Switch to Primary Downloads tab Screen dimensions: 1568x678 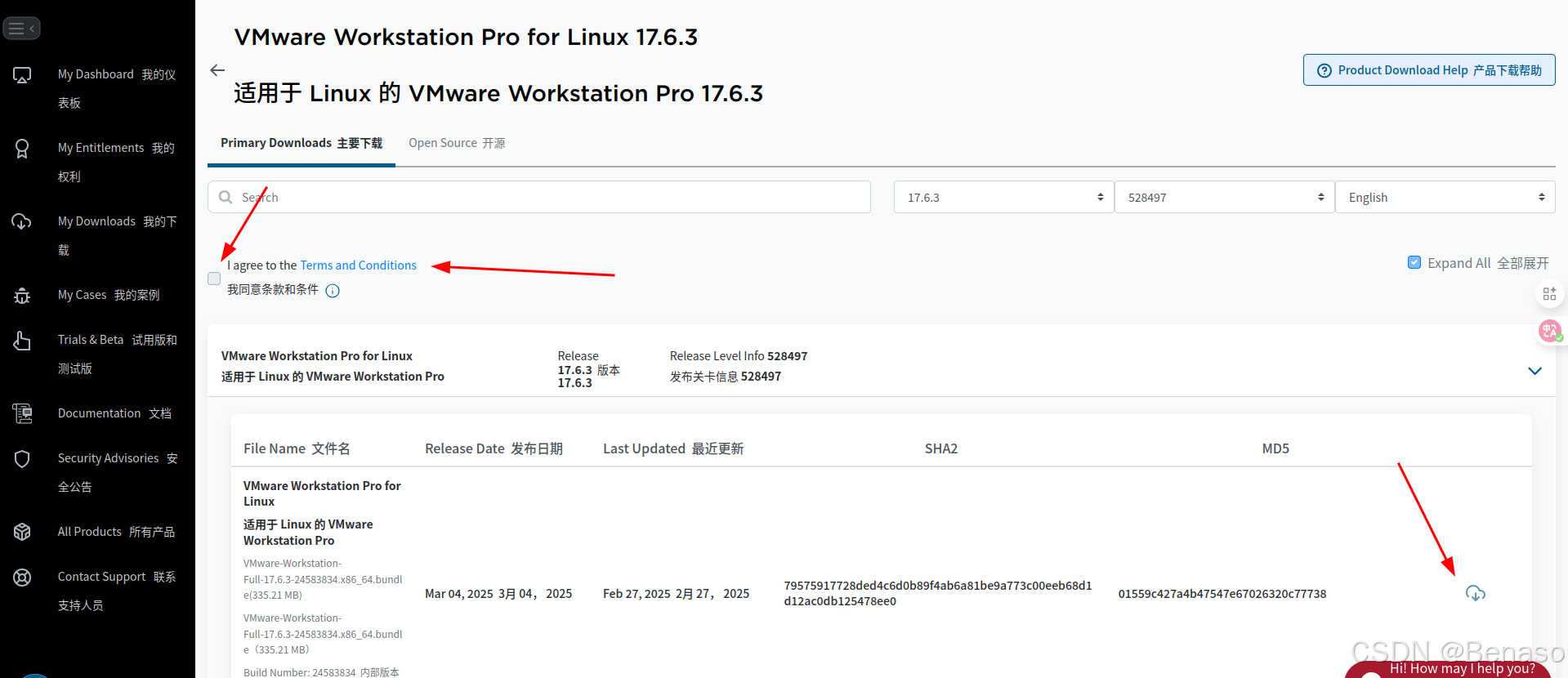click(302, 143)
